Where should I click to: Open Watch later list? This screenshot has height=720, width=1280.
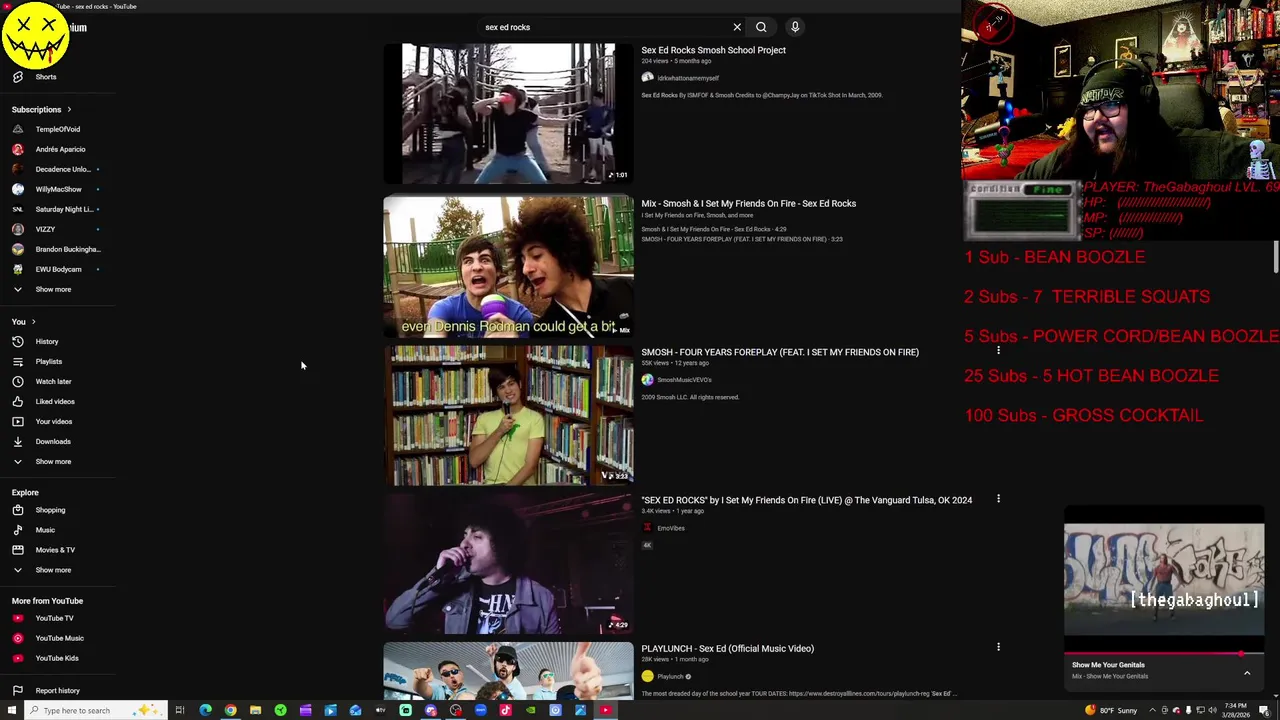coord(53,381)
